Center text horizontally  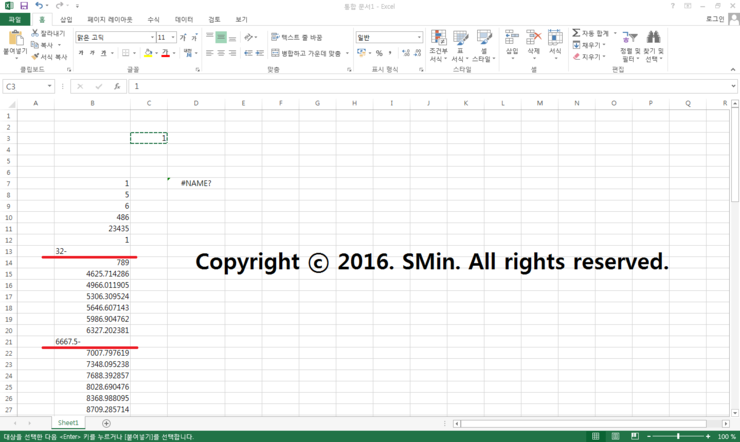point(221,53)
